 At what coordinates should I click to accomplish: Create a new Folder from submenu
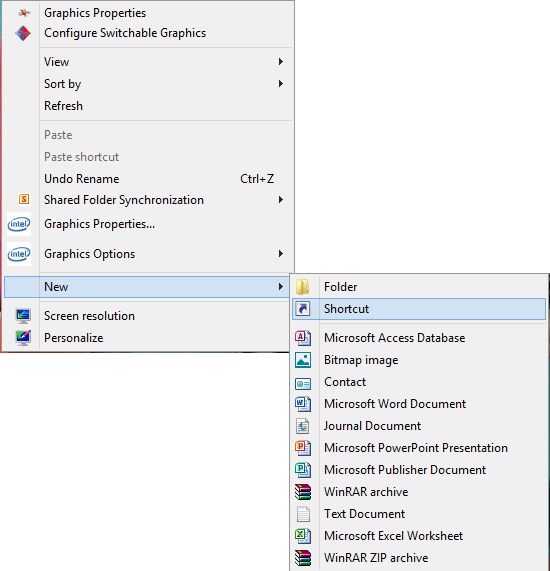coord(419,287)
